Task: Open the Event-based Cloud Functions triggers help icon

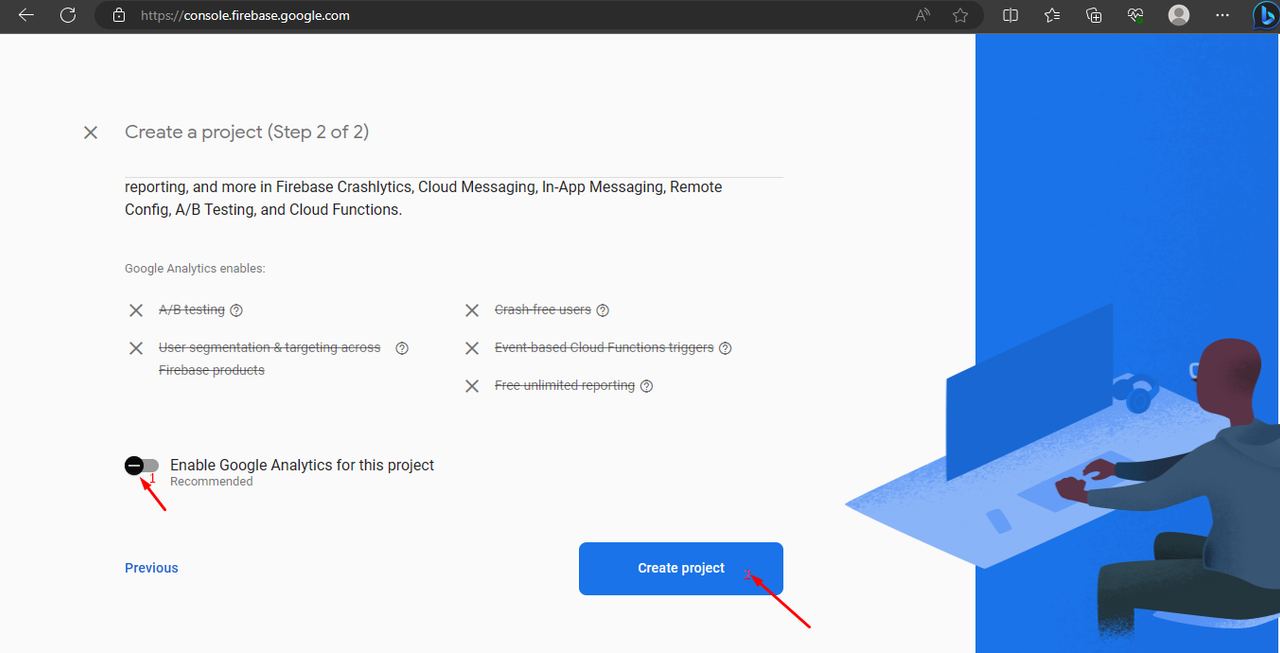Action: 725,347
